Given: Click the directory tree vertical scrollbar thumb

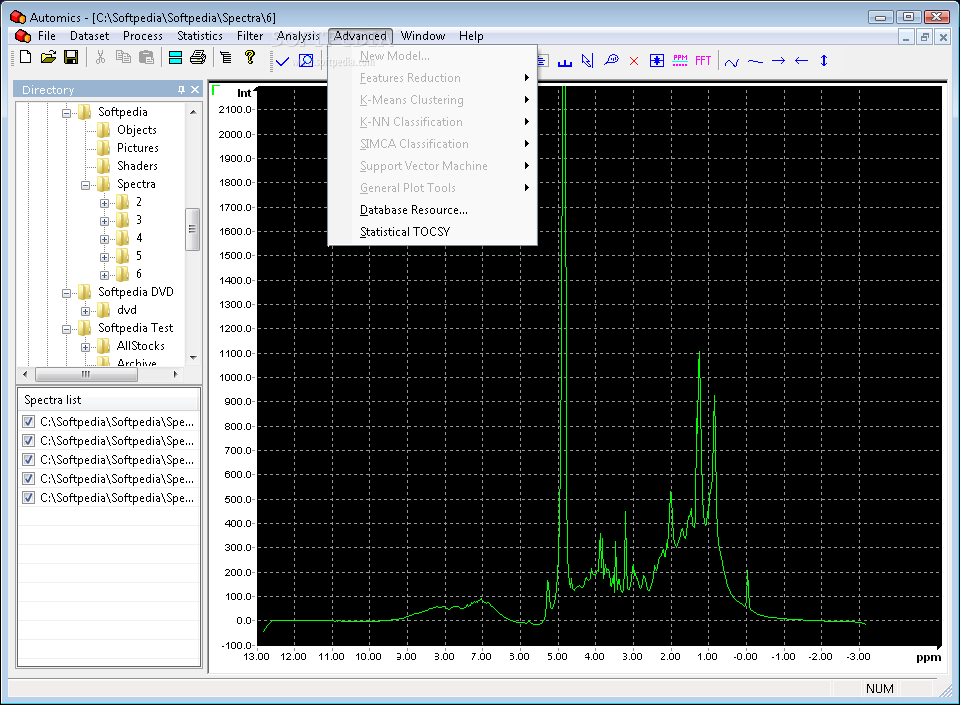Looking at the screenshot, I should coord(192,229).
